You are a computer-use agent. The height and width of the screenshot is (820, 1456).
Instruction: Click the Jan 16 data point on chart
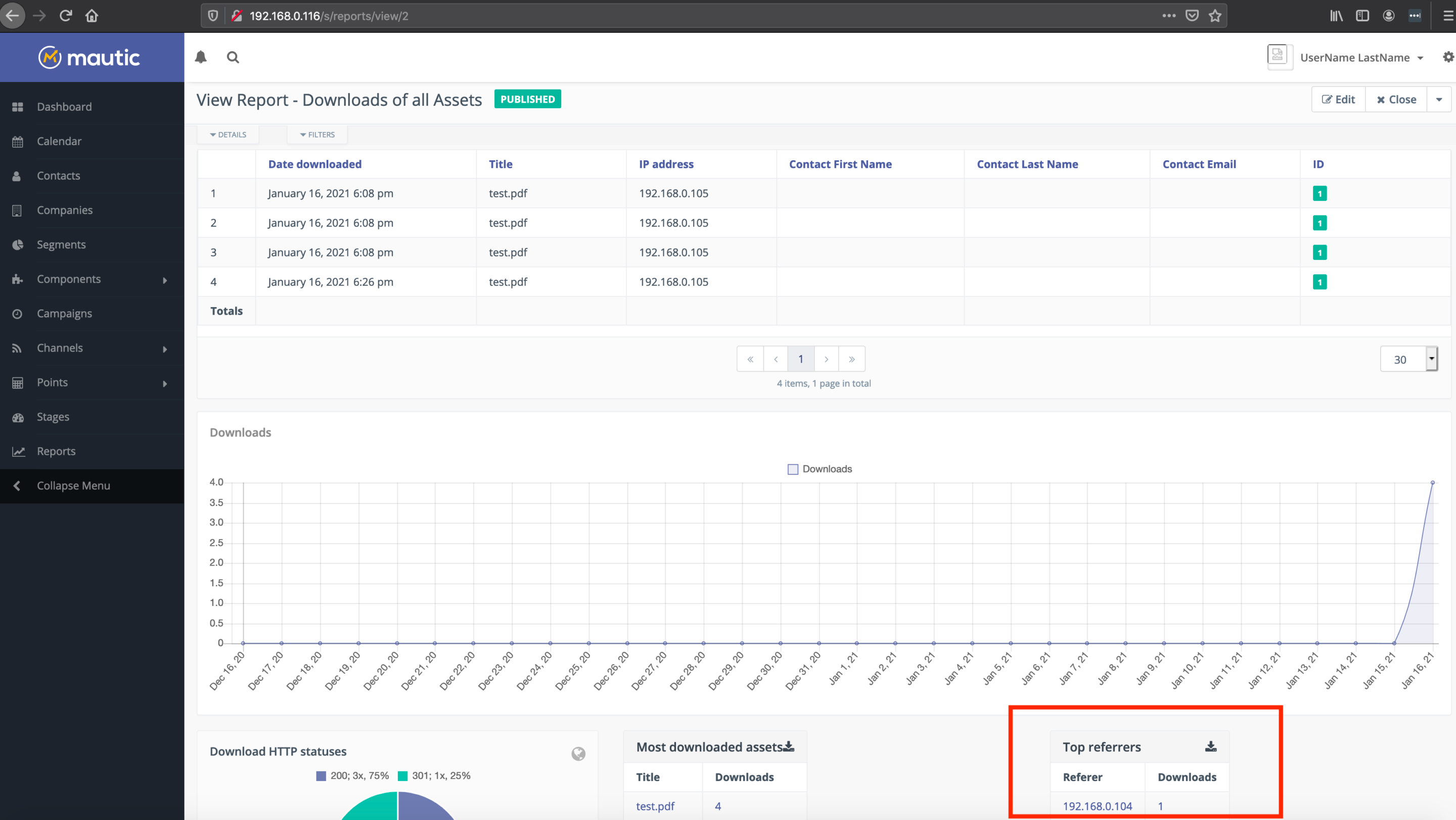1432,483
